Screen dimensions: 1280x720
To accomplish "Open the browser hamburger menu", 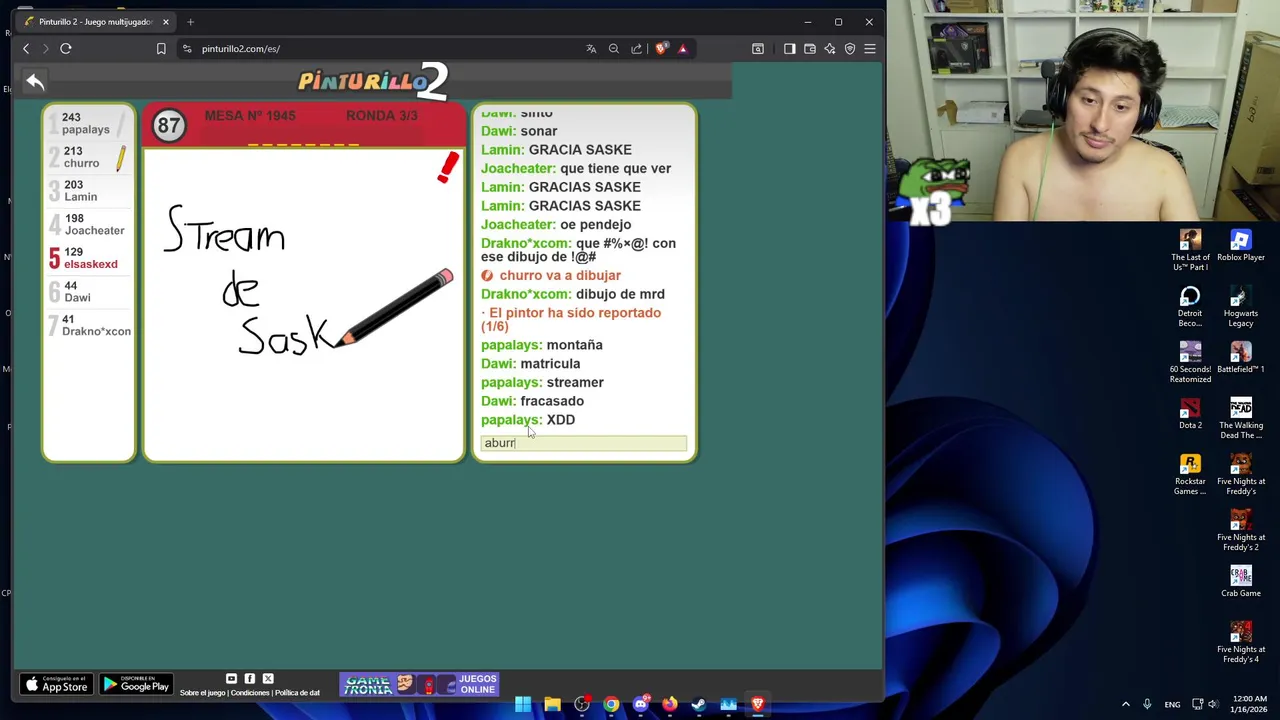I will [870, 48].
